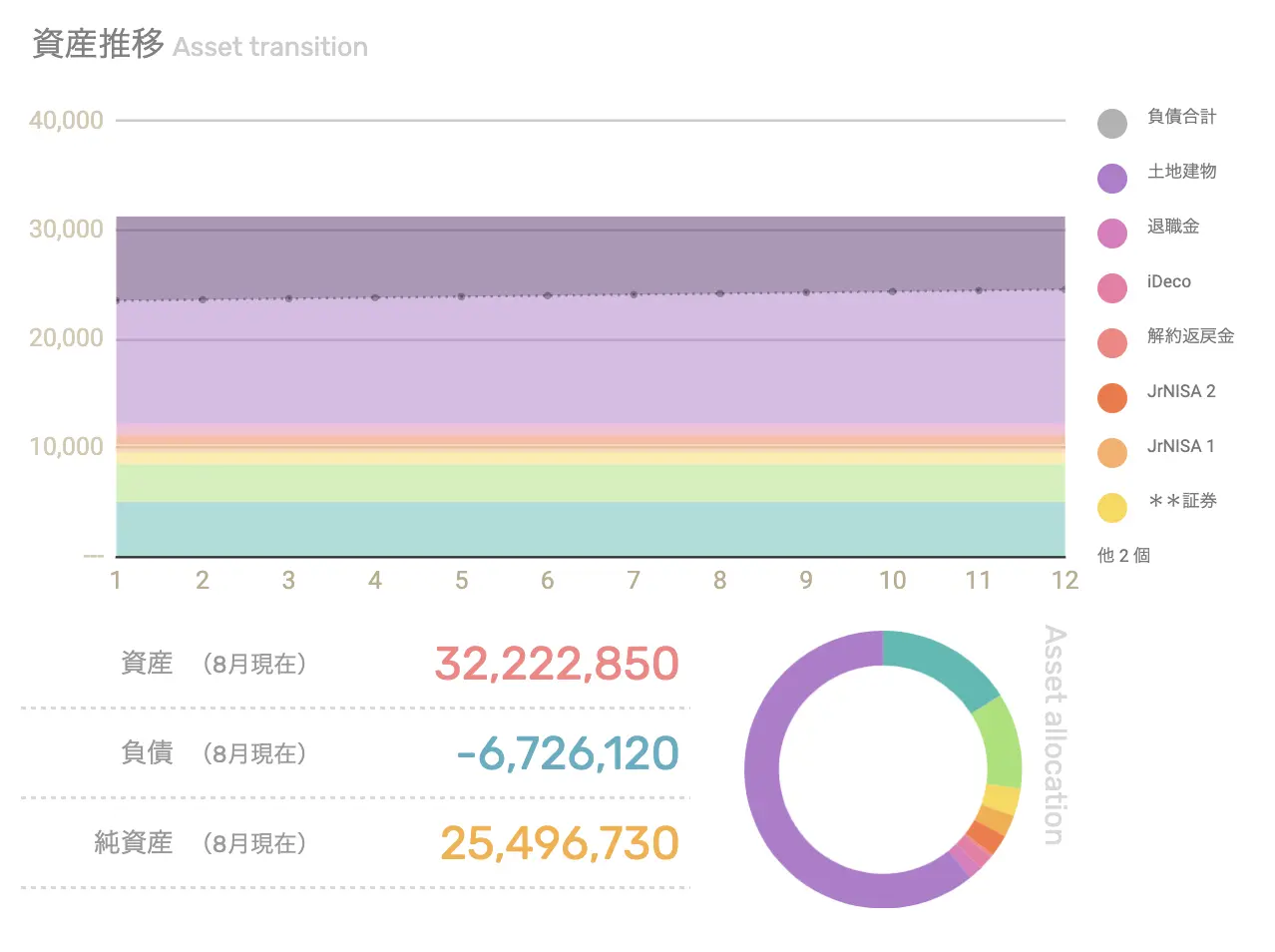
Task: Click month 12 on the x-axis
Action: click(1064, 581)
